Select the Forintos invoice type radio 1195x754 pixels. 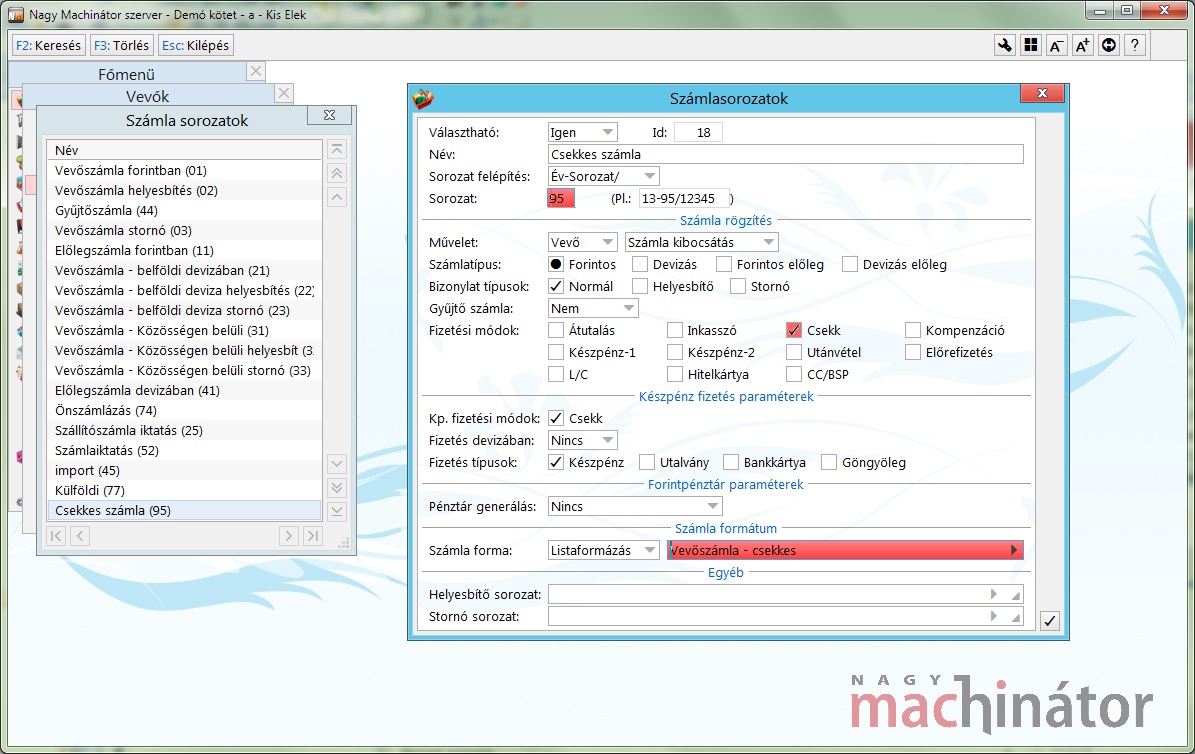pyautogui.click(x=556, y=265)
